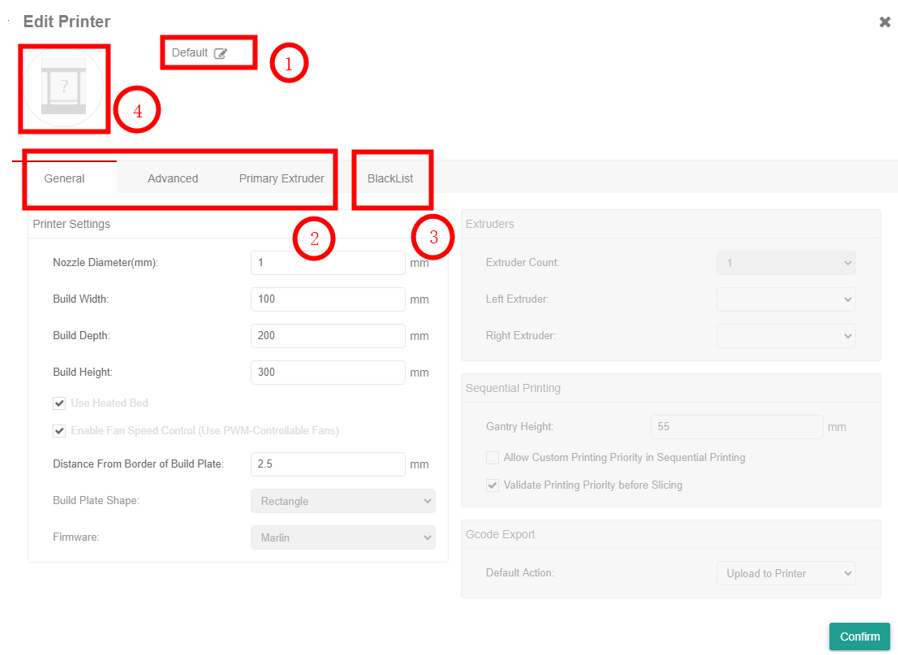
Task: Toggle Enable Fan Speed Control checkbox
Action: pos(60,431)
